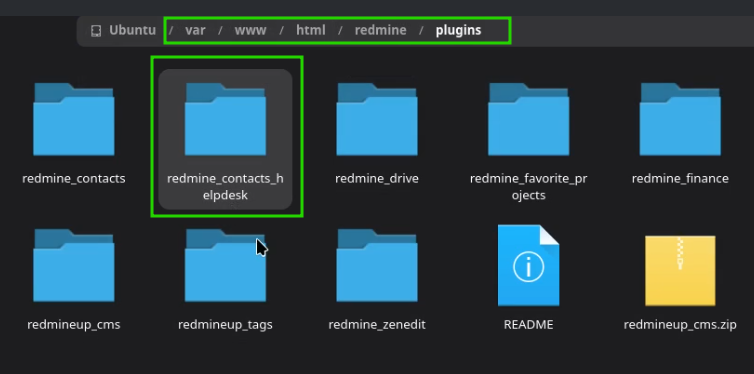Navigate to var in path bar
Viewport: 754px width, 374px height.
tap(195, 30)
